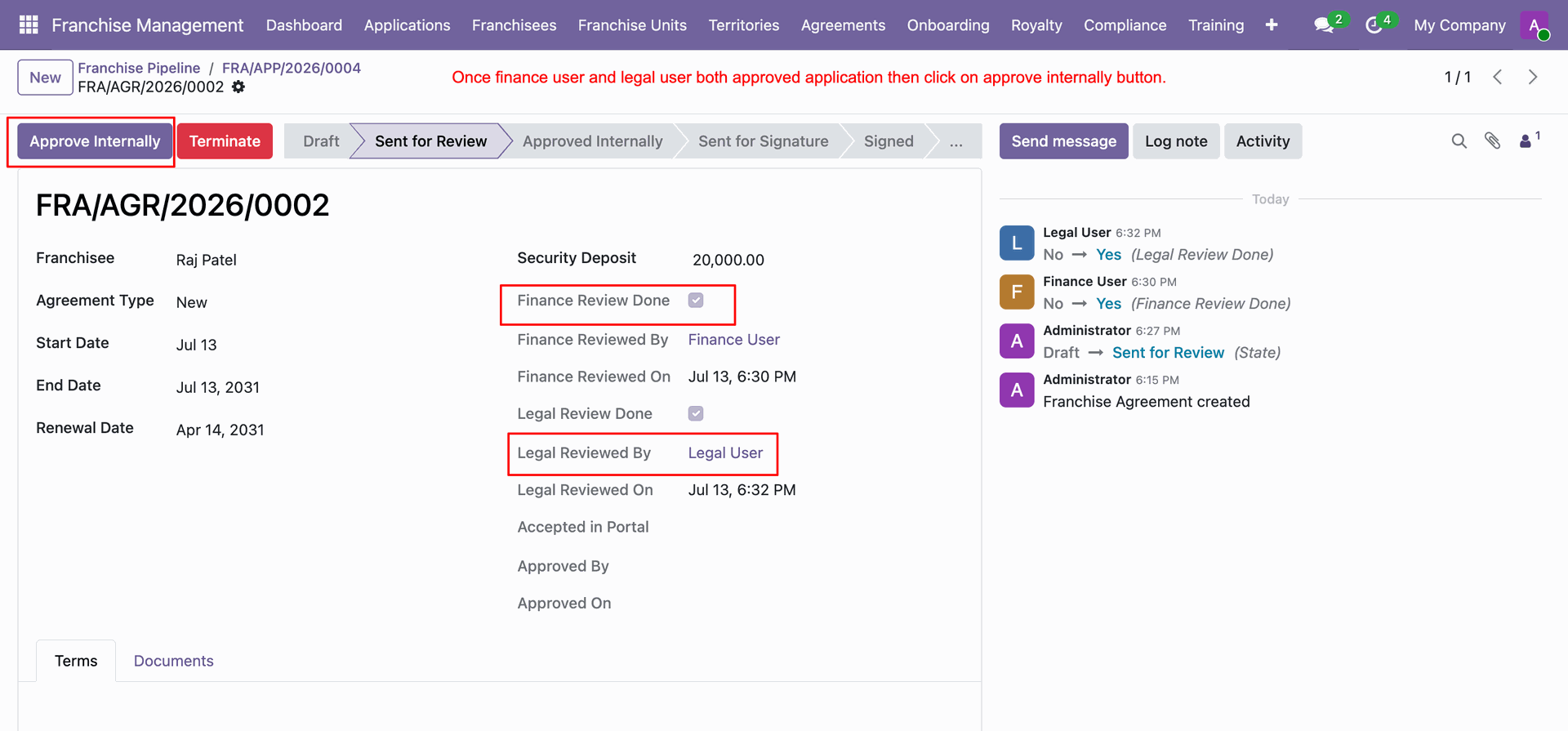Open the Royalty menu
Image resolution: width=1568 pixels, height=731 pixels.
click(1036, 25)
